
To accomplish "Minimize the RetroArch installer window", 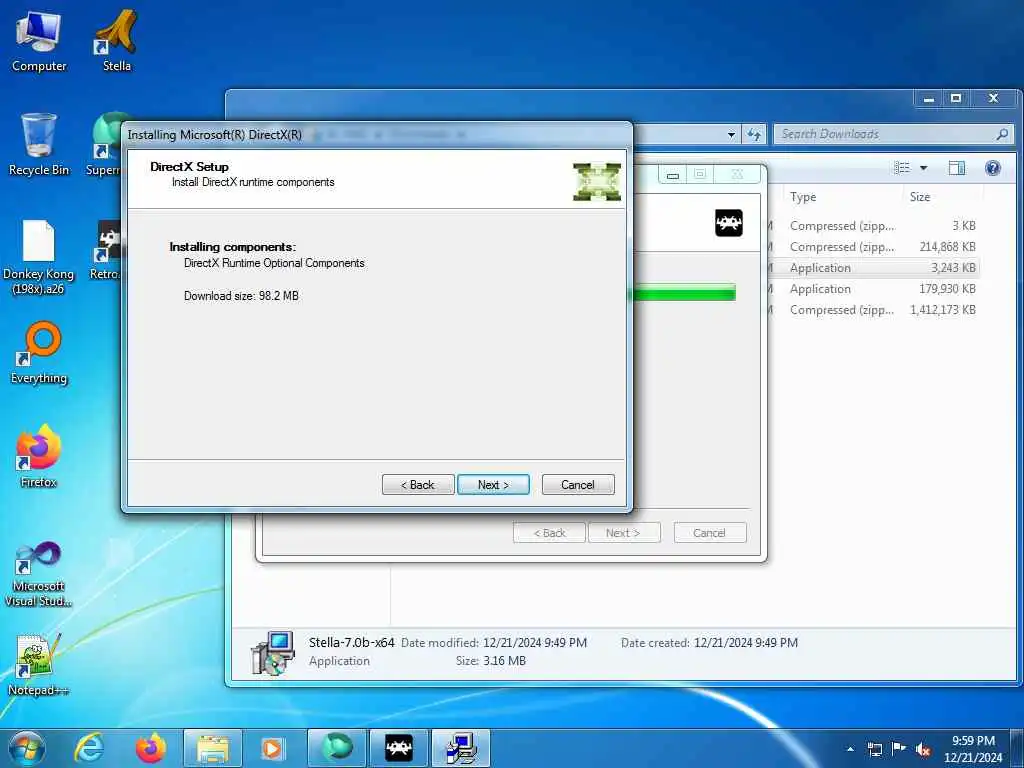I will 673,174.
